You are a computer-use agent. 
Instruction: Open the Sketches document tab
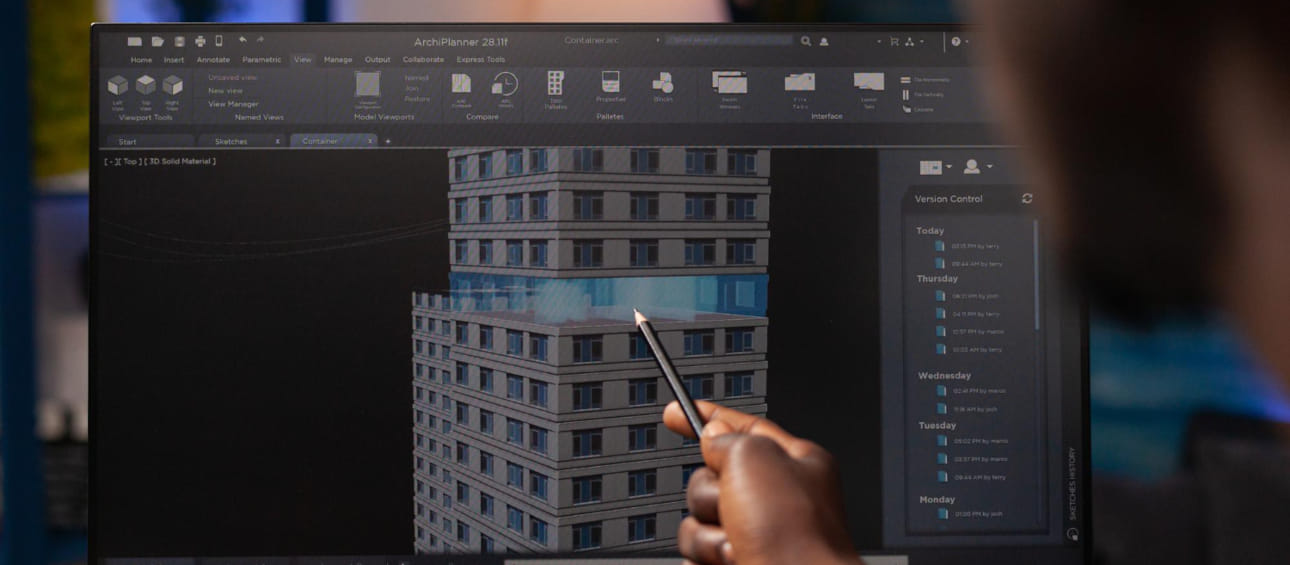(x=231, y=142)
